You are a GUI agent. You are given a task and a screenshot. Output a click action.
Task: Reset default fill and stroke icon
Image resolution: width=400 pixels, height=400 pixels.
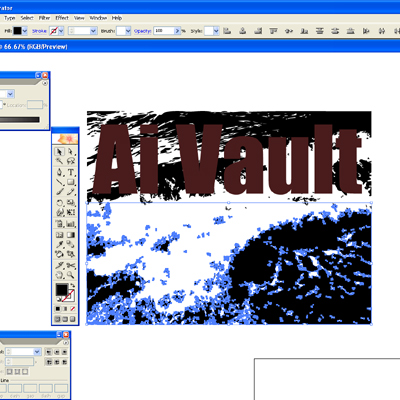[58, 300]
